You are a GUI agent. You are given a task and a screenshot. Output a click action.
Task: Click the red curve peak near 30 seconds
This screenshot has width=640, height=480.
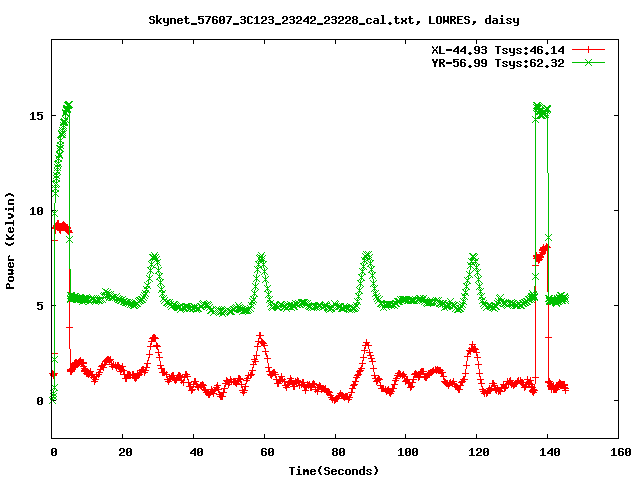[x=154, y=338]
